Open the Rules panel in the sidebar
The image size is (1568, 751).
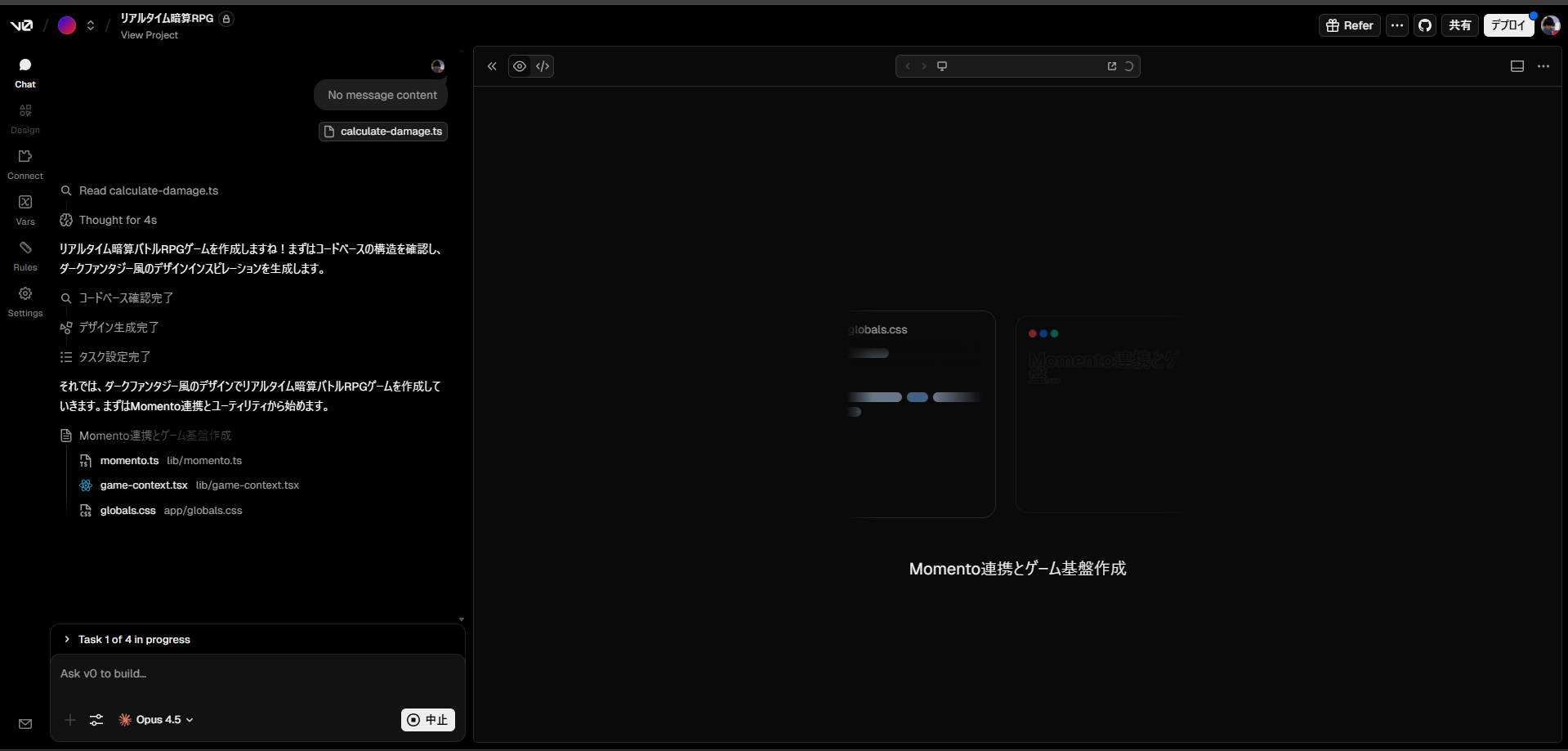25,254
